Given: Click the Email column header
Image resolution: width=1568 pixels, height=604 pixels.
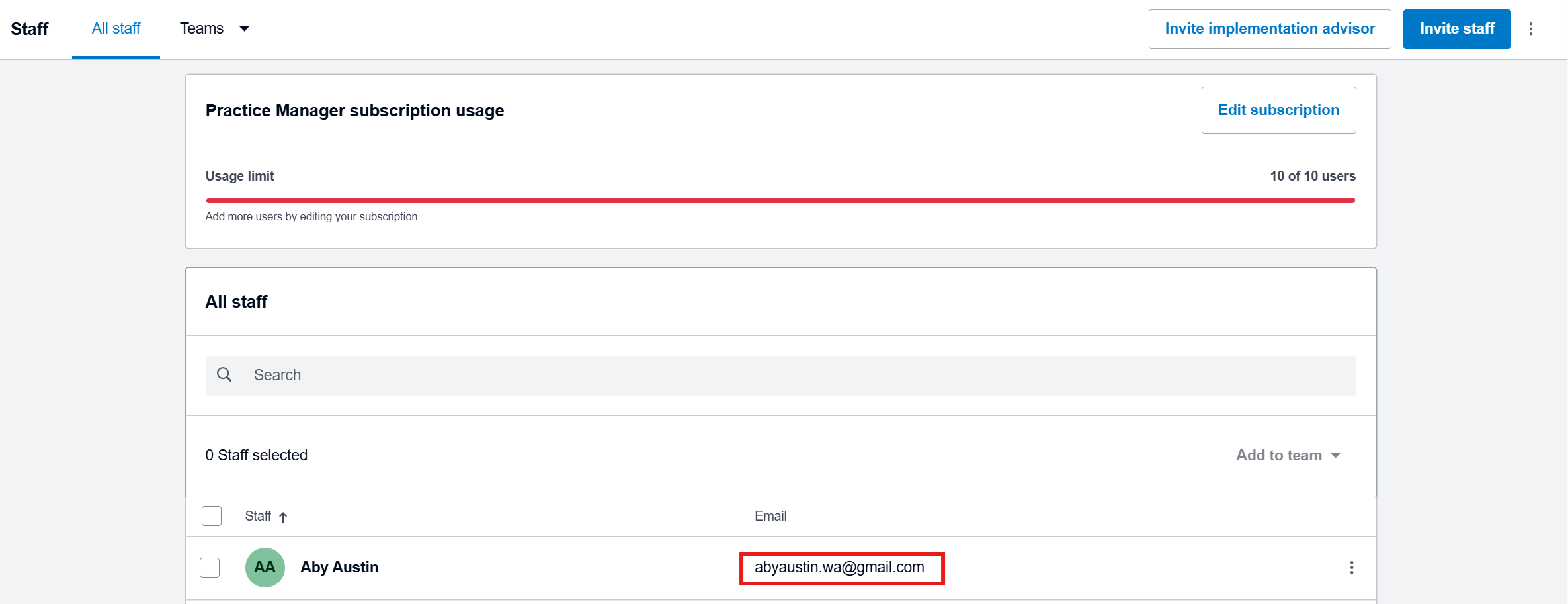Looking at the screenshot, I should pyautogui.click(x=770, y=516).
